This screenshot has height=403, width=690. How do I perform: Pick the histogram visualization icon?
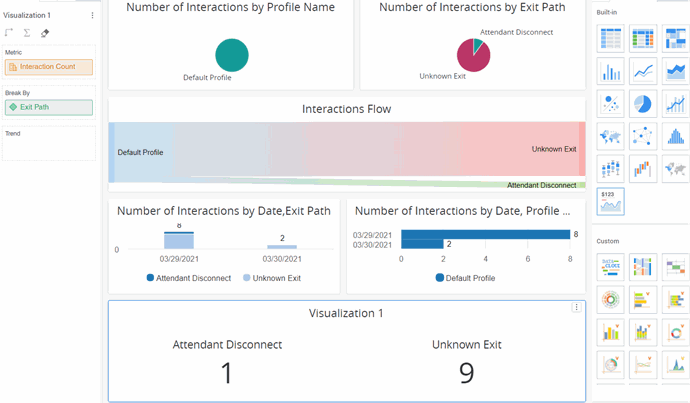tap(676, 137)
